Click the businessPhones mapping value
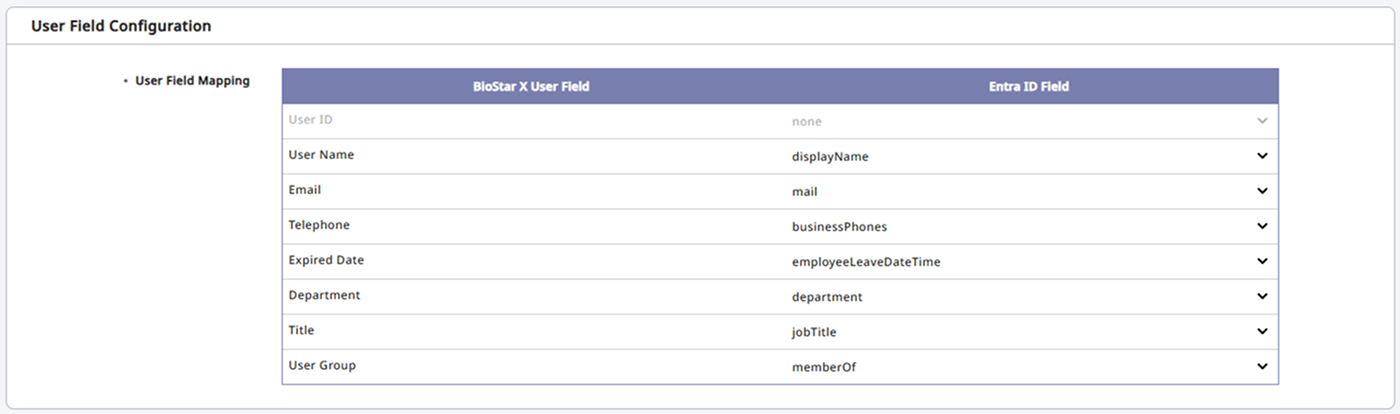Screen dimensions: 1400x414 [x=839, y=227]
